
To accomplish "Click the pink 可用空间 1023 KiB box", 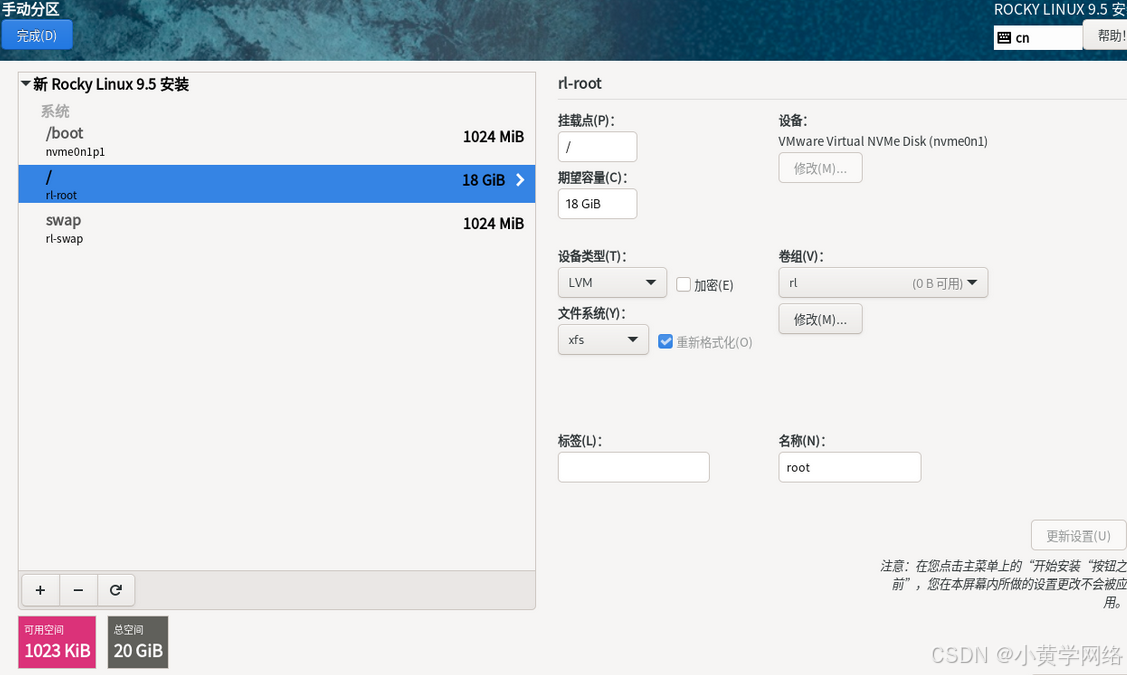I will coord(57,642).
